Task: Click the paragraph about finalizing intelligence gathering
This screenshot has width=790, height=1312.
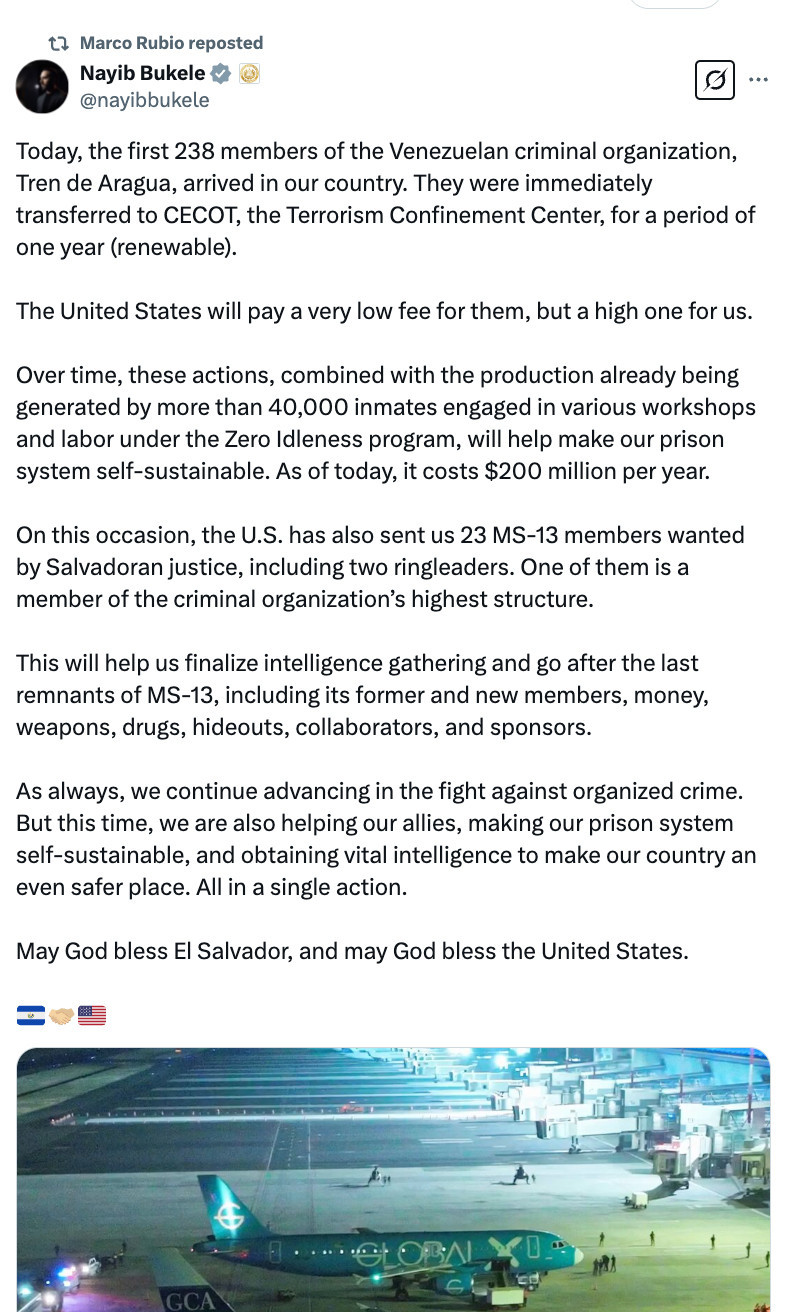Action: (376, 695)
